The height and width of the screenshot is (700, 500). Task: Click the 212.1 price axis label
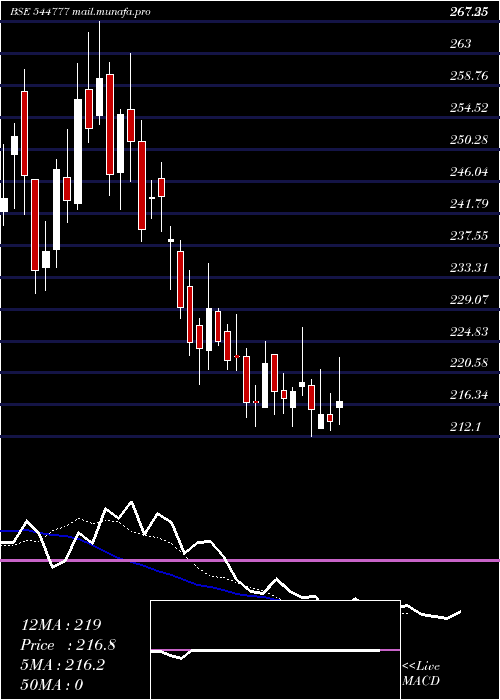465,427
